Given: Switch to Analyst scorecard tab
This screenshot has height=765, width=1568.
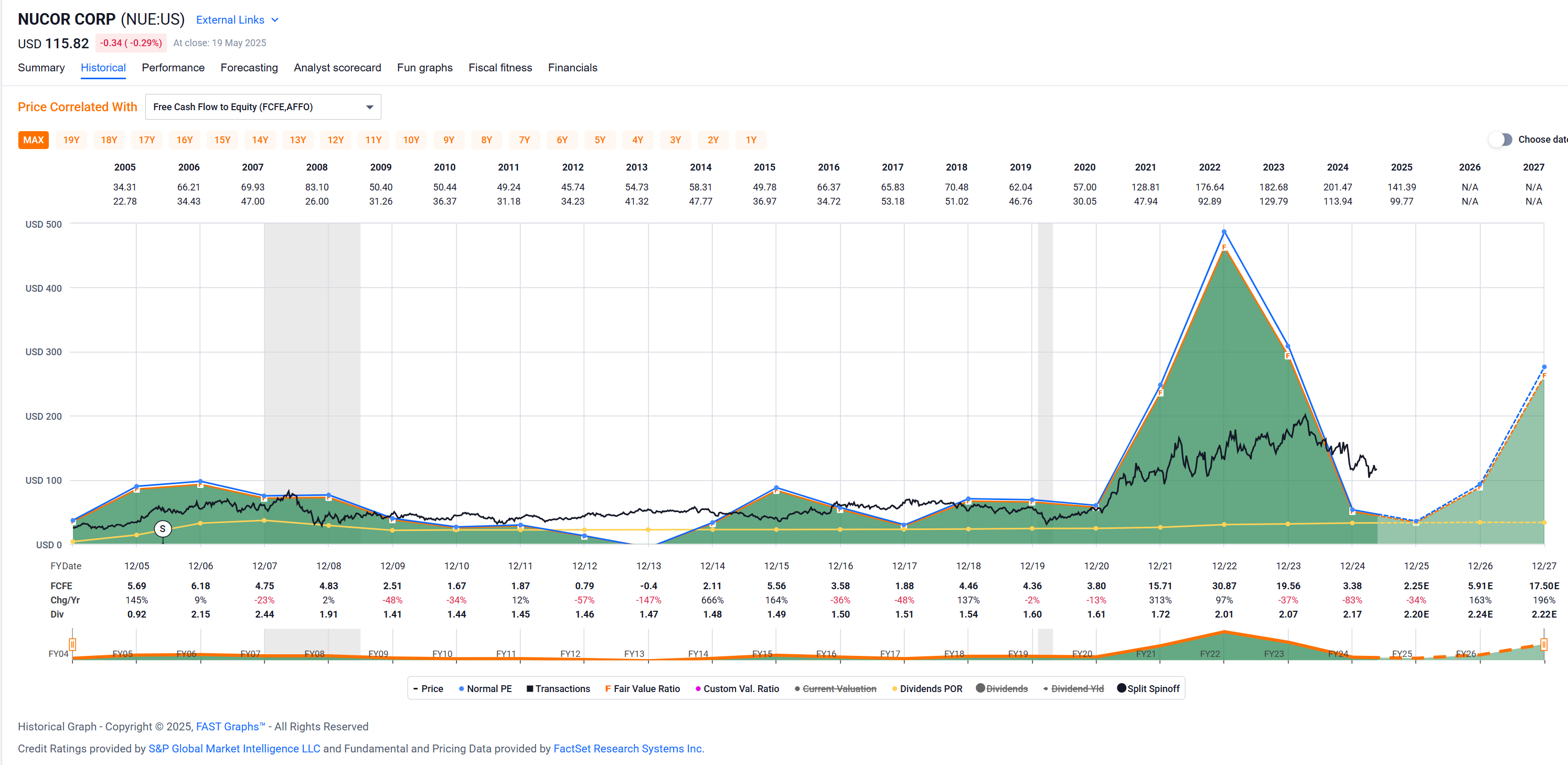Looking at the screenshot, I should 337,68.
